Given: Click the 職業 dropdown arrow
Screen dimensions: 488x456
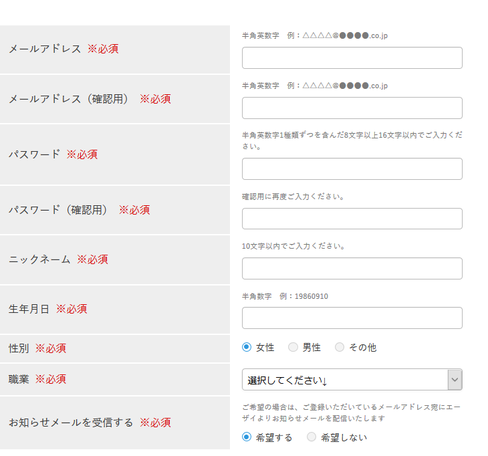Looking at the screenshot, I should [455, 380].
